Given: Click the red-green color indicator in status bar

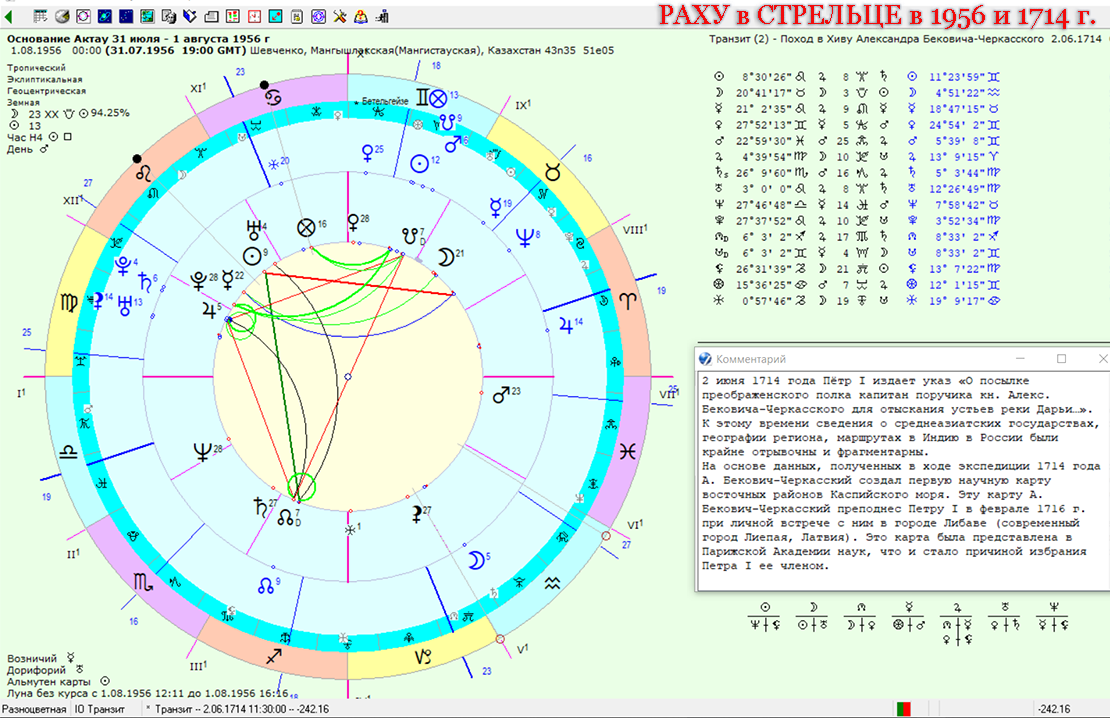Looking at the screenshot, I should (x=905, y=709).
